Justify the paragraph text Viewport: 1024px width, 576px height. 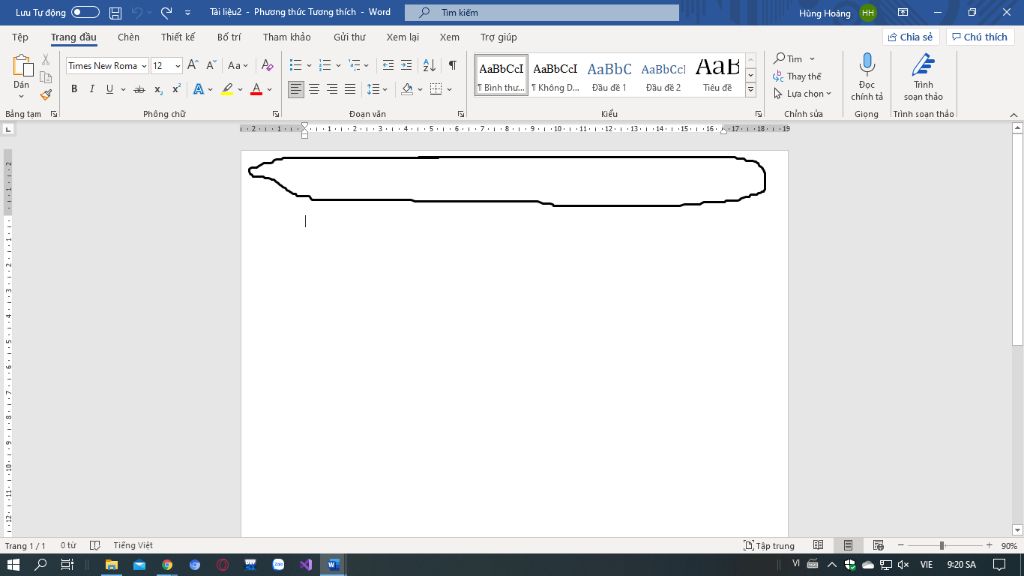tap(351, 89)
